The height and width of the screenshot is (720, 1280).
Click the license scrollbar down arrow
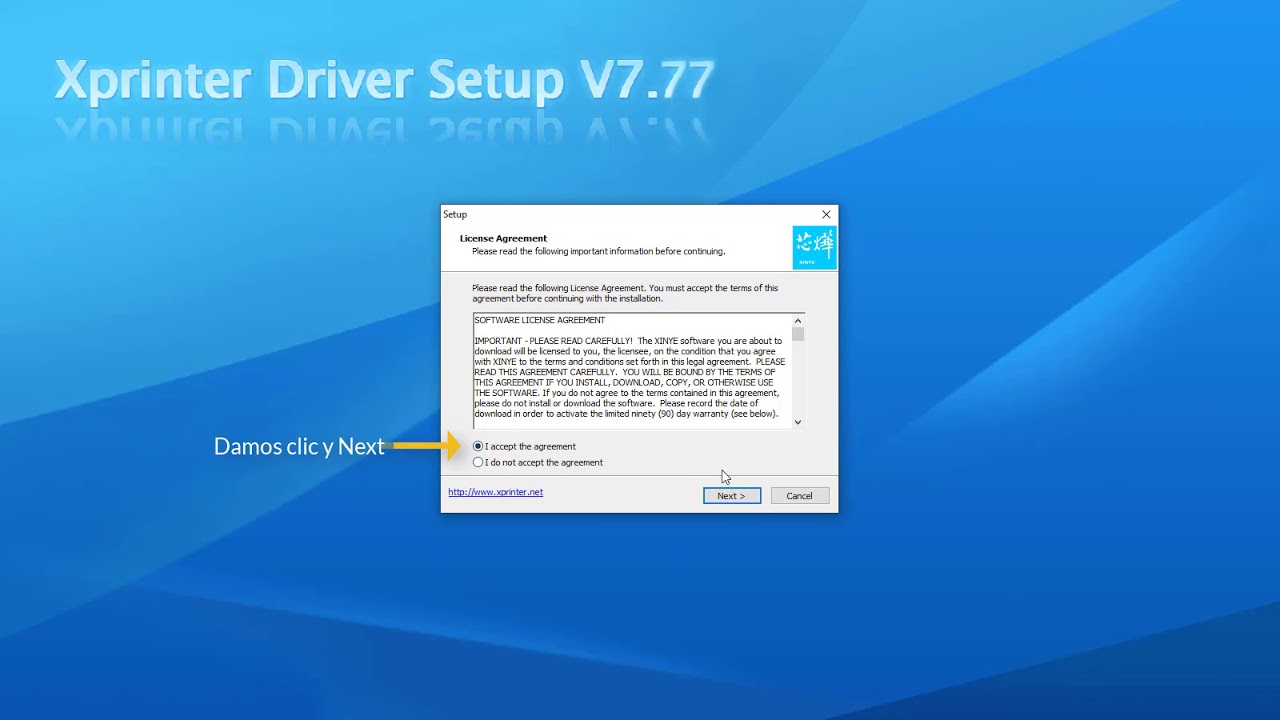798,422
